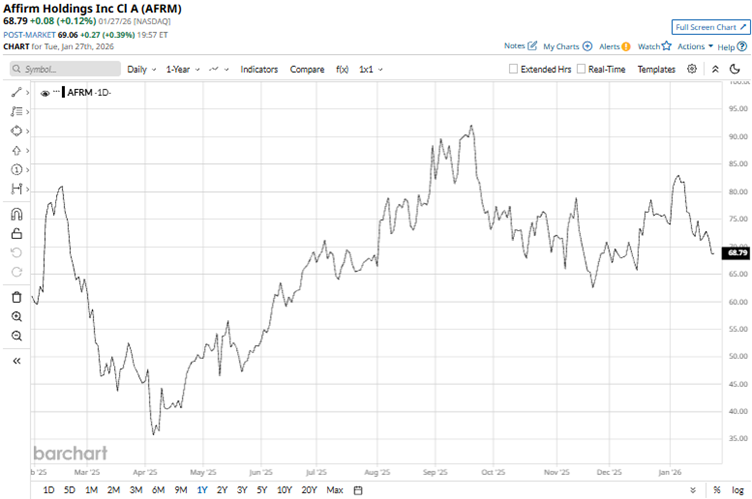The image size is (752, 499).
Task: Open the My Charts link
Action: pyautogui.click(x=567, y=47)
